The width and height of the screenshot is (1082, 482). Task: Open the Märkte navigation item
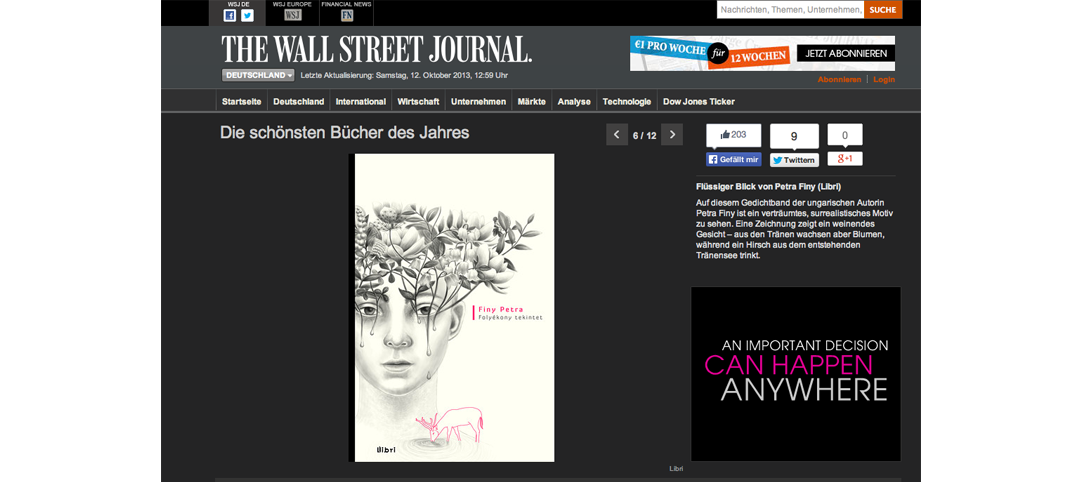coord(531,102)
